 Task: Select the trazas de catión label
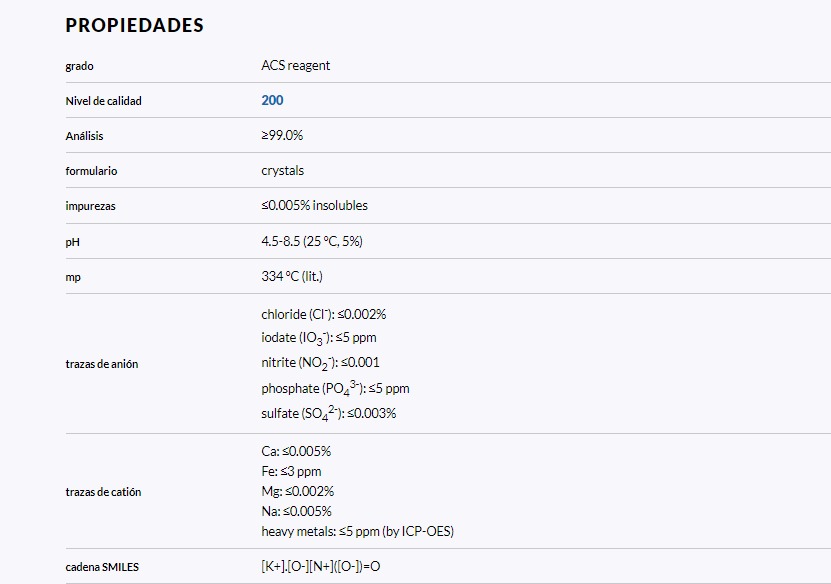click(x=103, y=492)
